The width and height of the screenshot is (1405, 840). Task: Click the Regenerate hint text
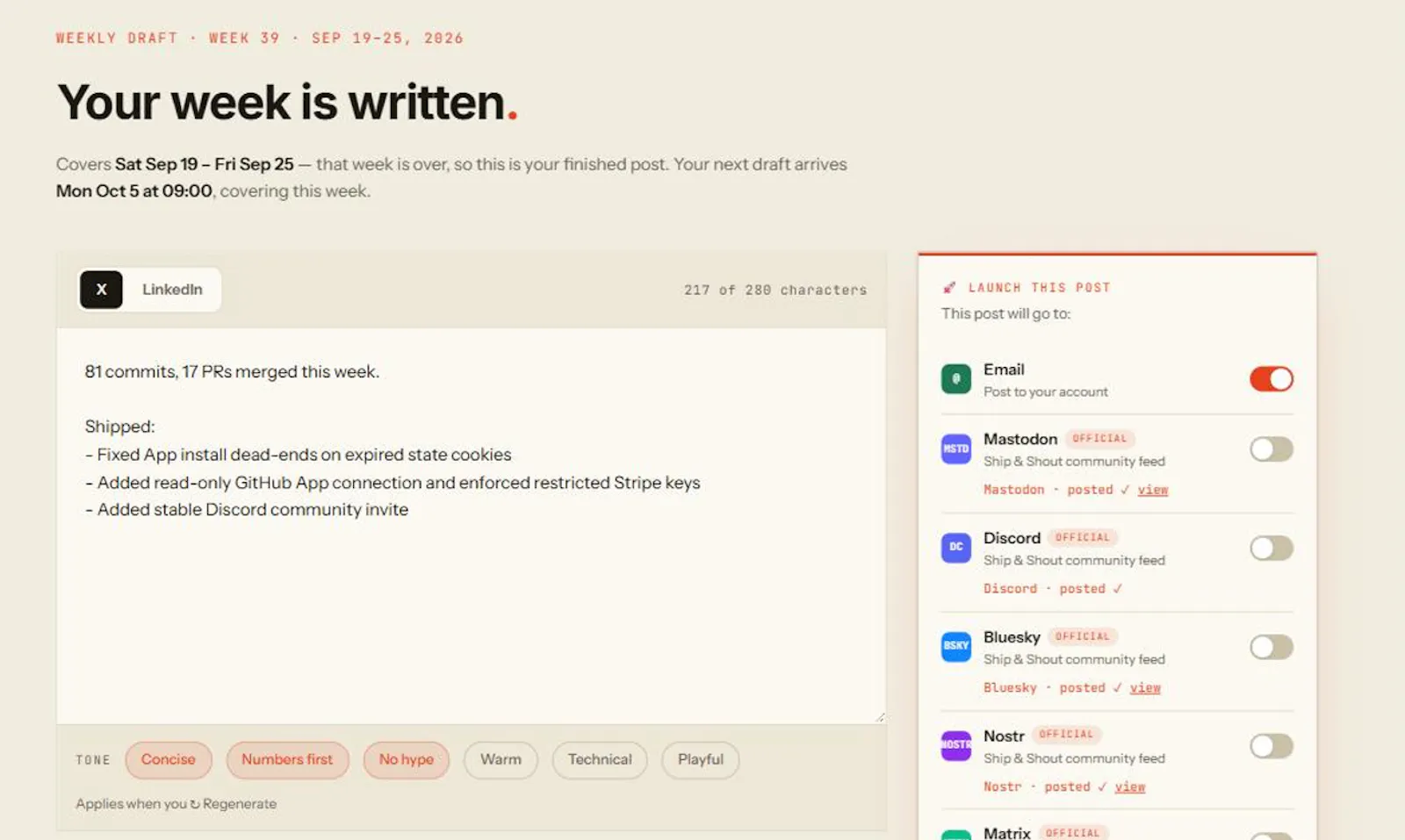click(x=176, y=804)
